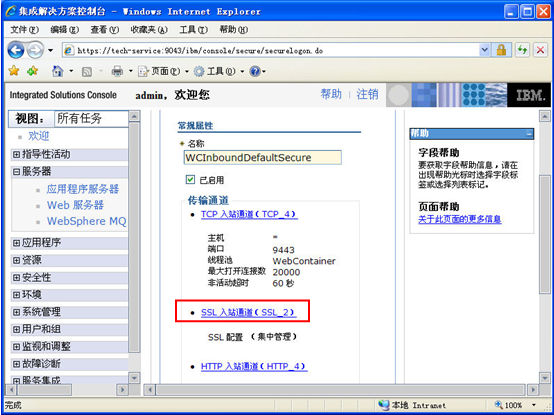Viewport: 554px width, 415px height.
Task: Click the yellow Favorites star icon
Action: click(14, 71)
